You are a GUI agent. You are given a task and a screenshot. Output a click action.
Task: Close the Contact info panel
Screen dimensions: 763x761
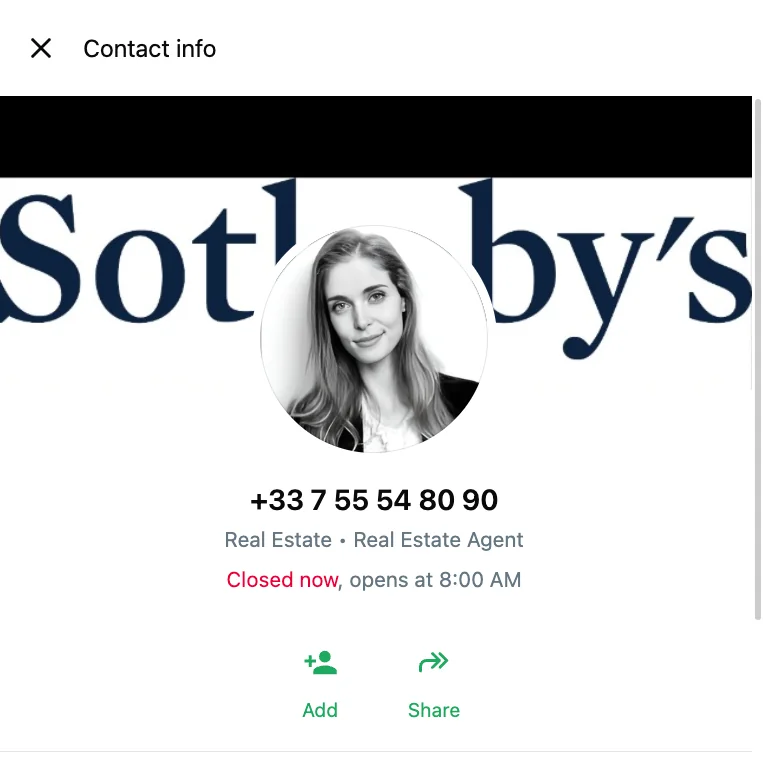pyautogui.click(x=41, y=48)
